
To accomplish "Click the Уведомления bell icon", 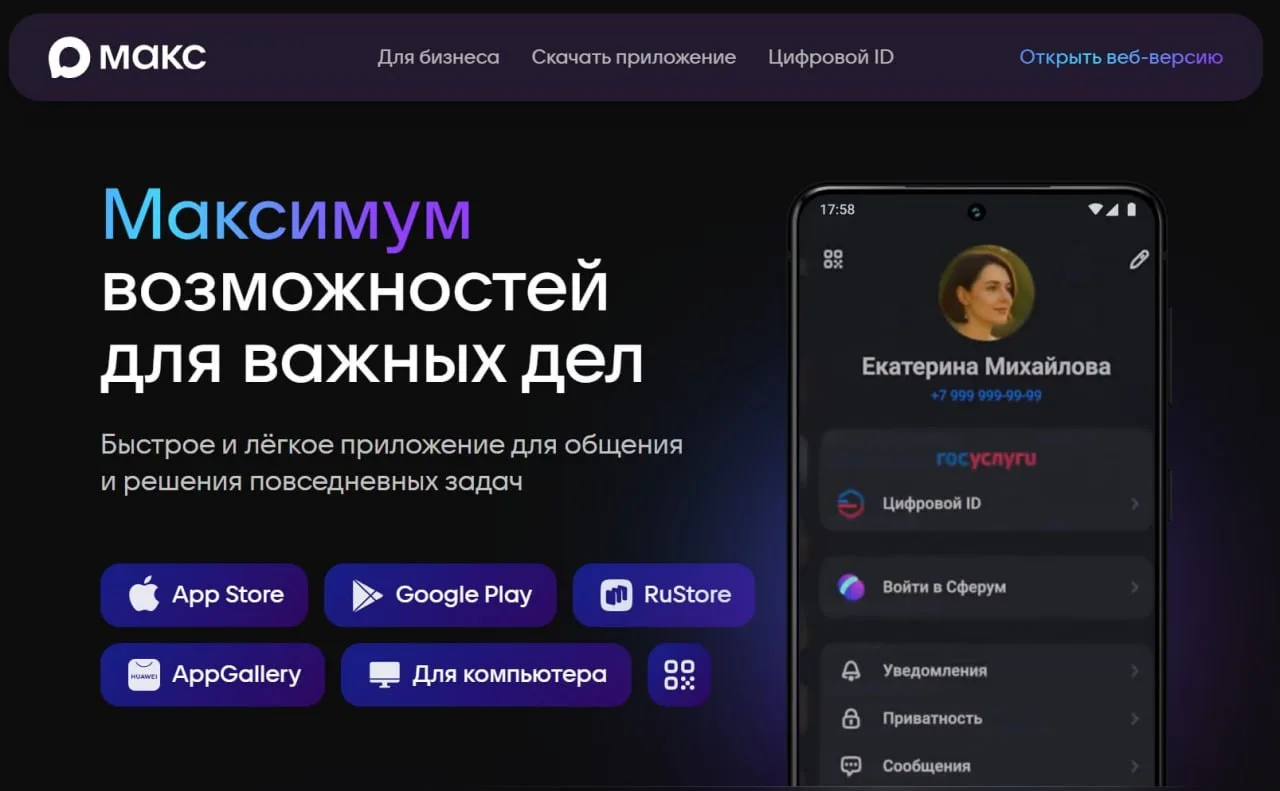I will click(x=853, y=671).
